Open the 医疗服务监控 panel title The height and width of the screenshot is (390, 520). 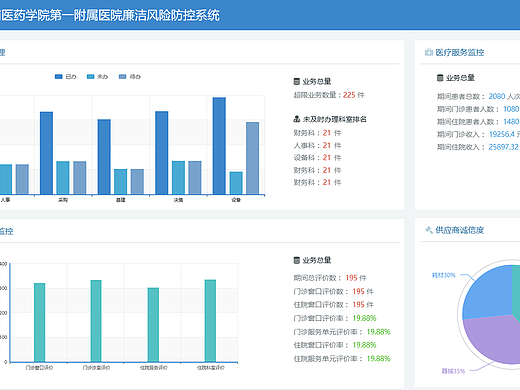coord(460,52)
